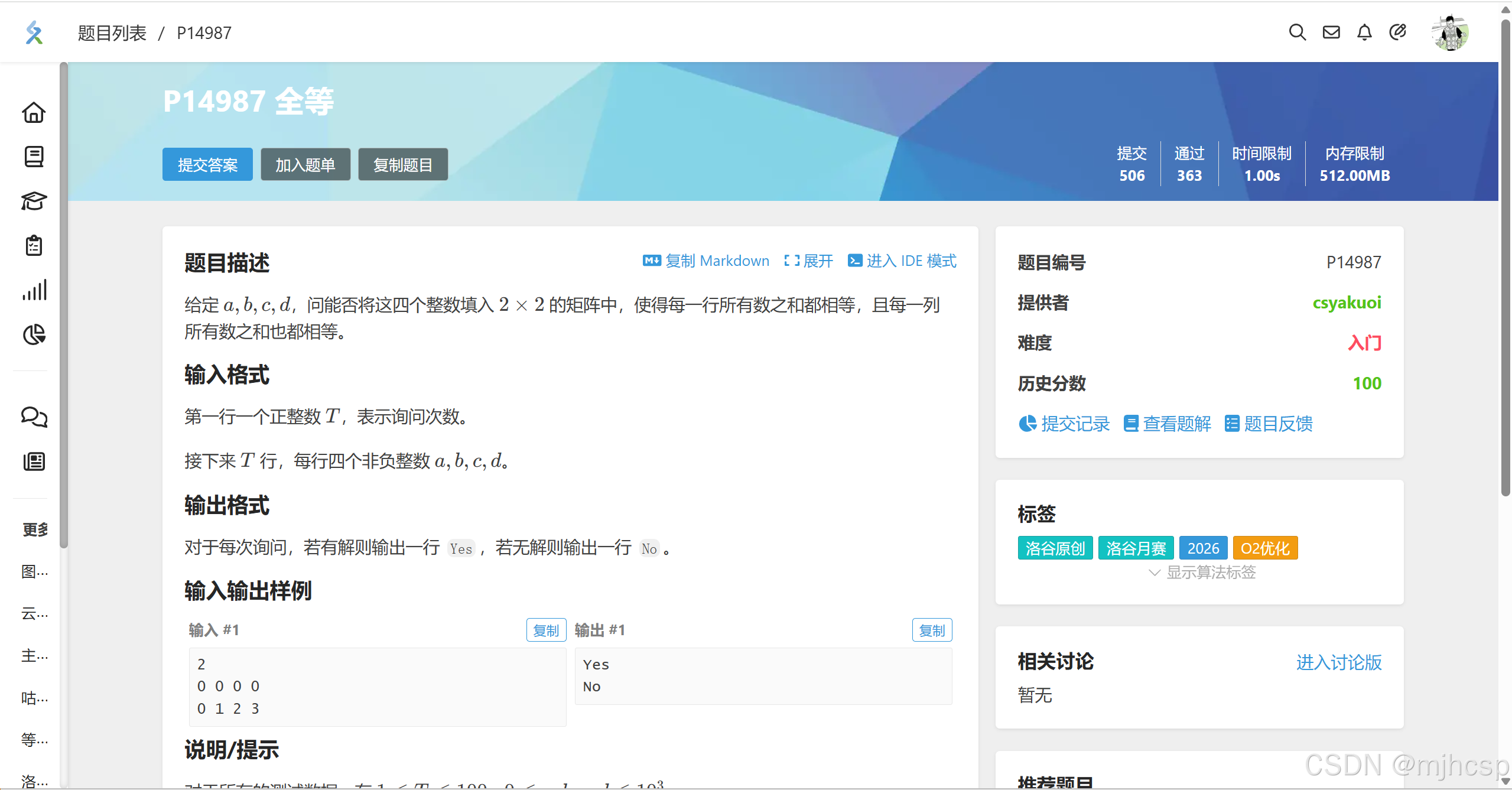Open the mail envelope icon
Viewport: 1512px width, 790px height.
pos(1331,32)
